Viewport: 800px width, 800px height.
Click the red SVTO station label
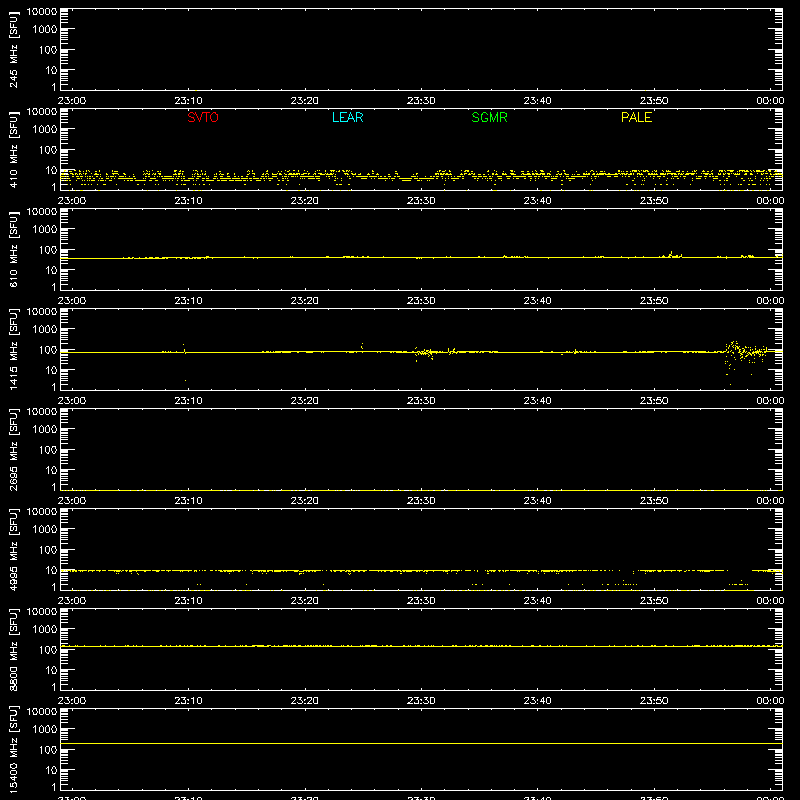(x=203, y=117)
